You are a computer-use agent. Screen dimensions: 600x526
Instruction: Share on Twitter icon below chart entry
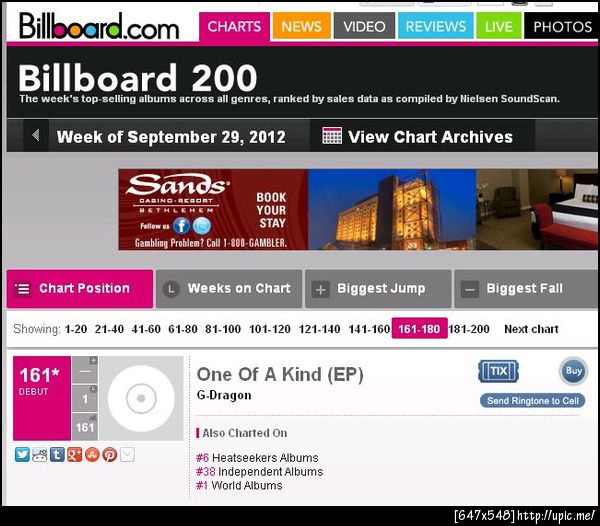click(x=22, y=455)
